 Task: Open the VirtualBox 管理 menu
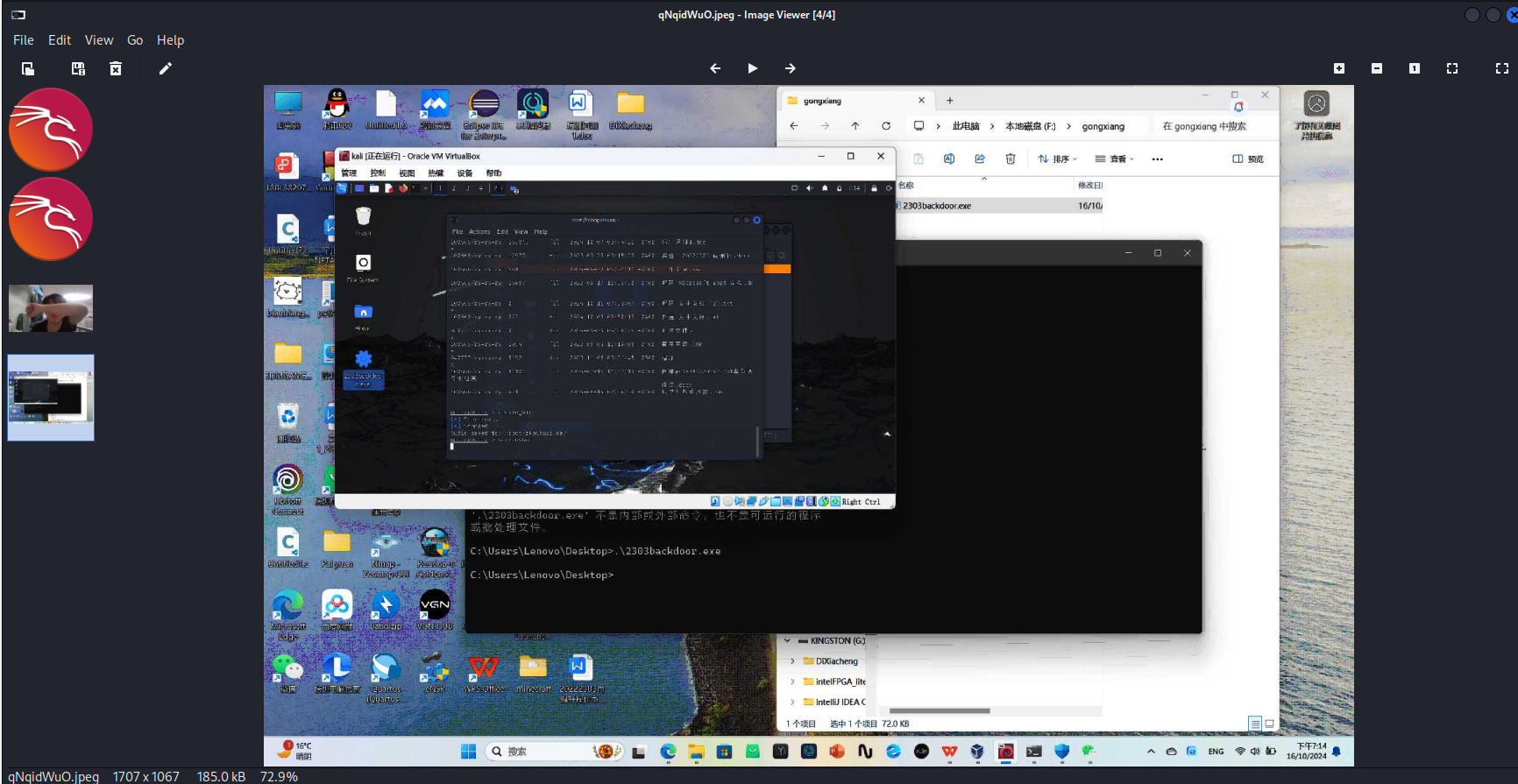(349, 173)
